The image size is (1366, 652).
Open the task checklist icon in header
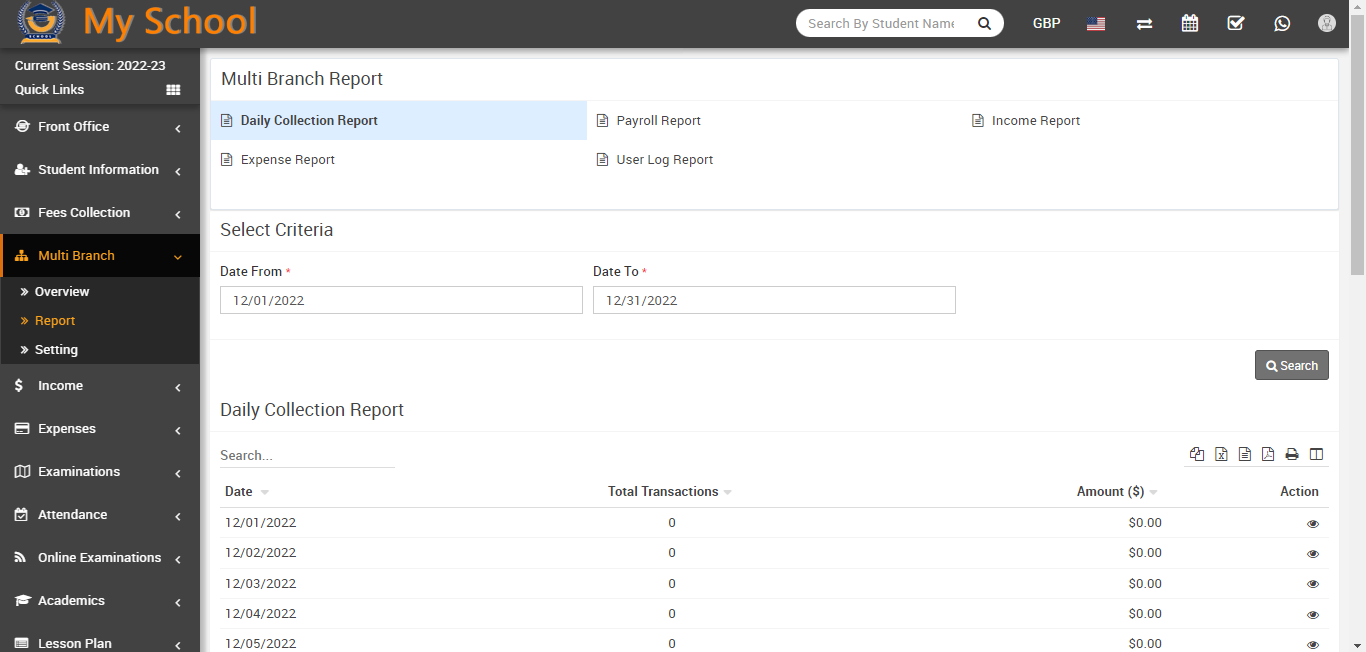[1236, 23]
